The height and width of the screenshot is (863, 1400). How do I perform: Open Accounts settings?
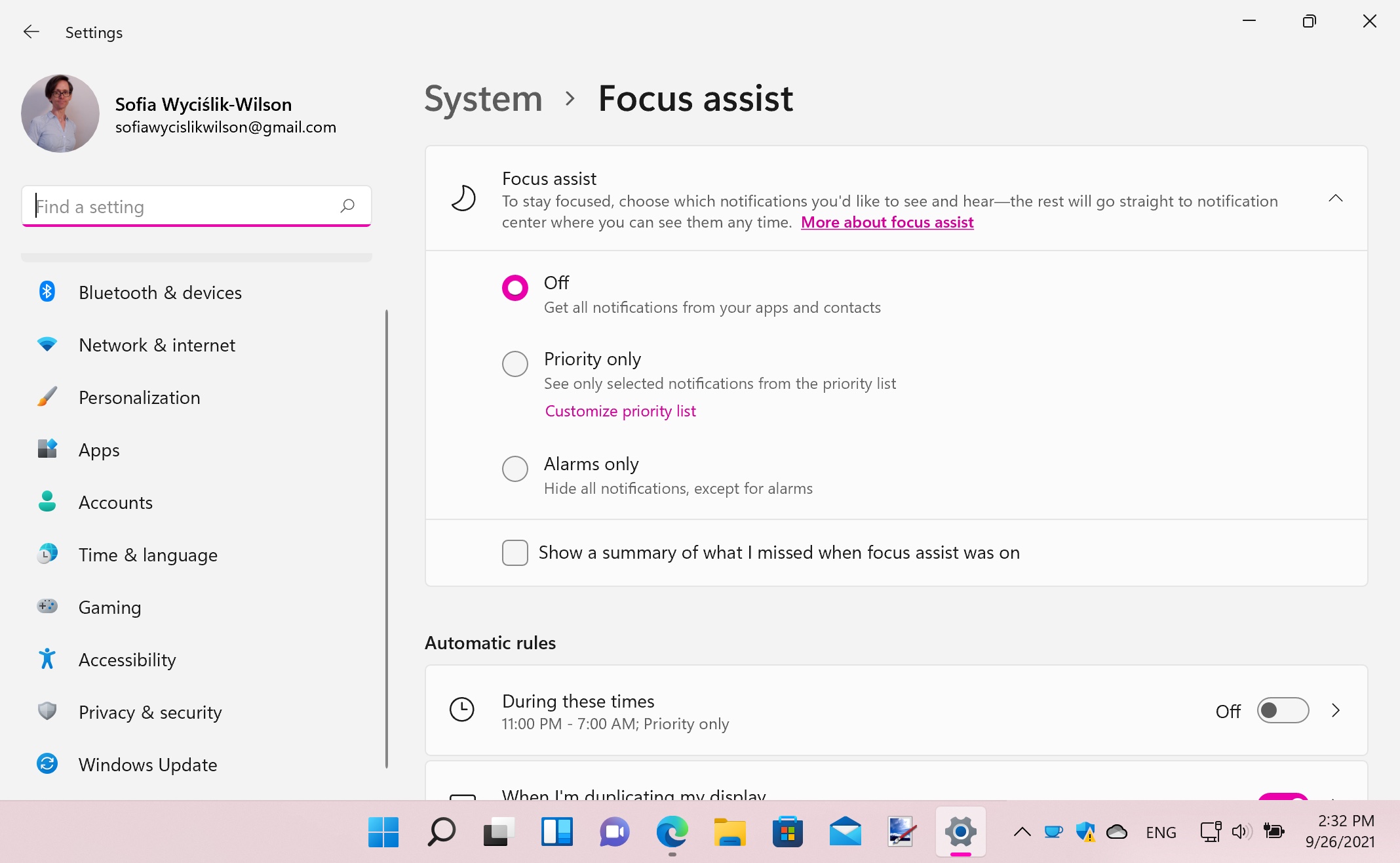(x=197, y=502)
